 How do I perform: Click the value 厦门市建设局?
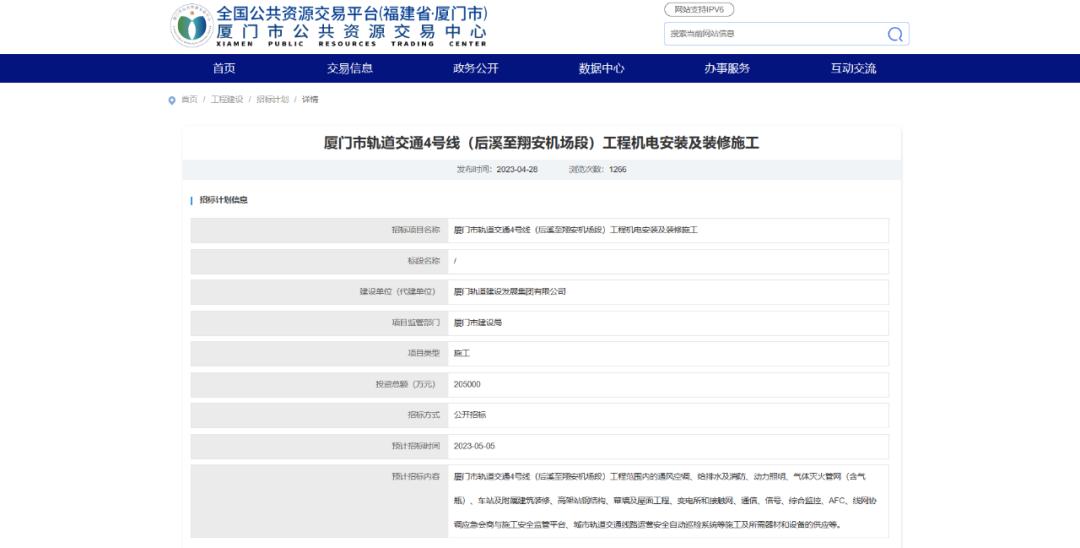tap(477, 323)
